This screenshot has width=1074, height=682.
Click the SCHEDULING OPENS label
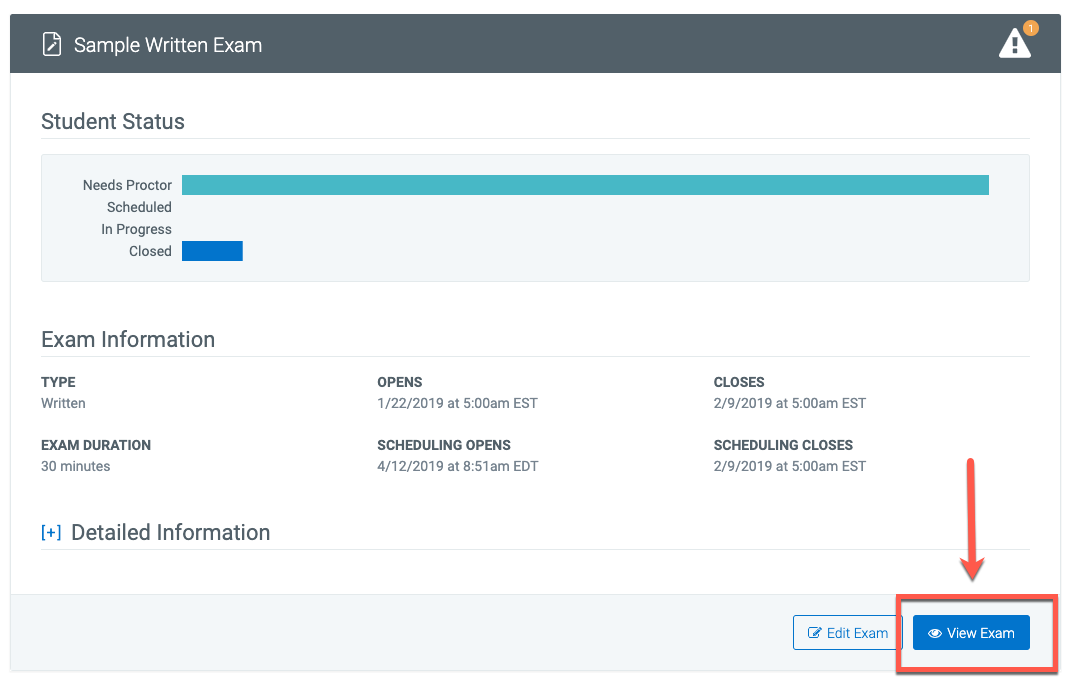point(444,445)
